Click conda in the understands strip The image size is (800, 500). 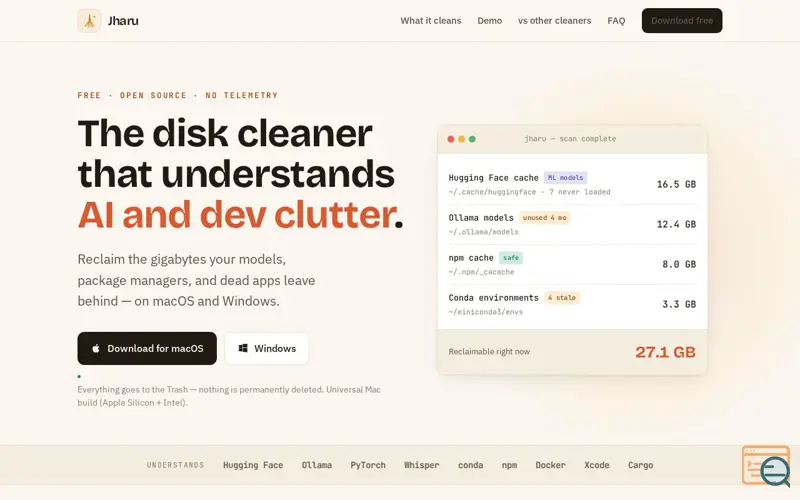pyautogui.click(x=470, y=465)
